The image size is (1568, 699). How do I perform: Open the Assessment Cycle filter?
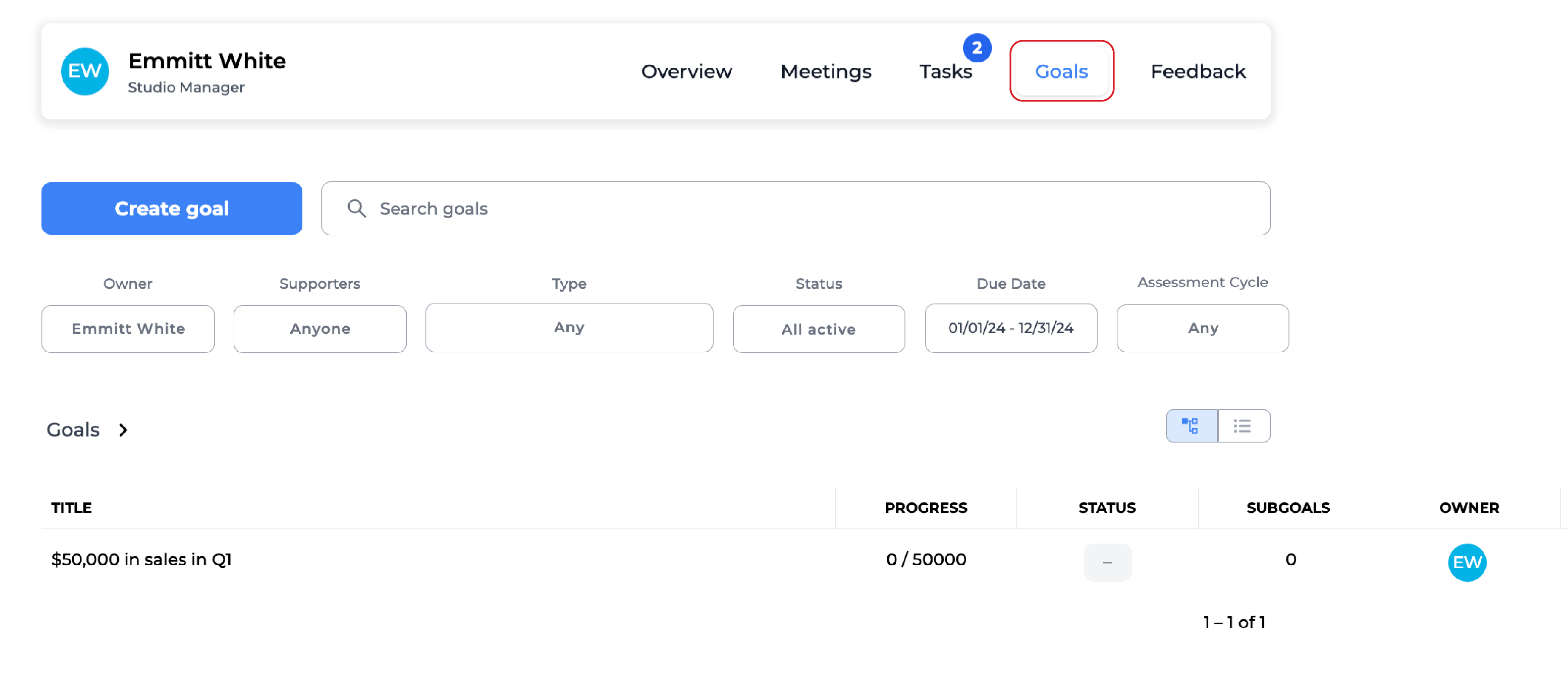[1202, 328]
